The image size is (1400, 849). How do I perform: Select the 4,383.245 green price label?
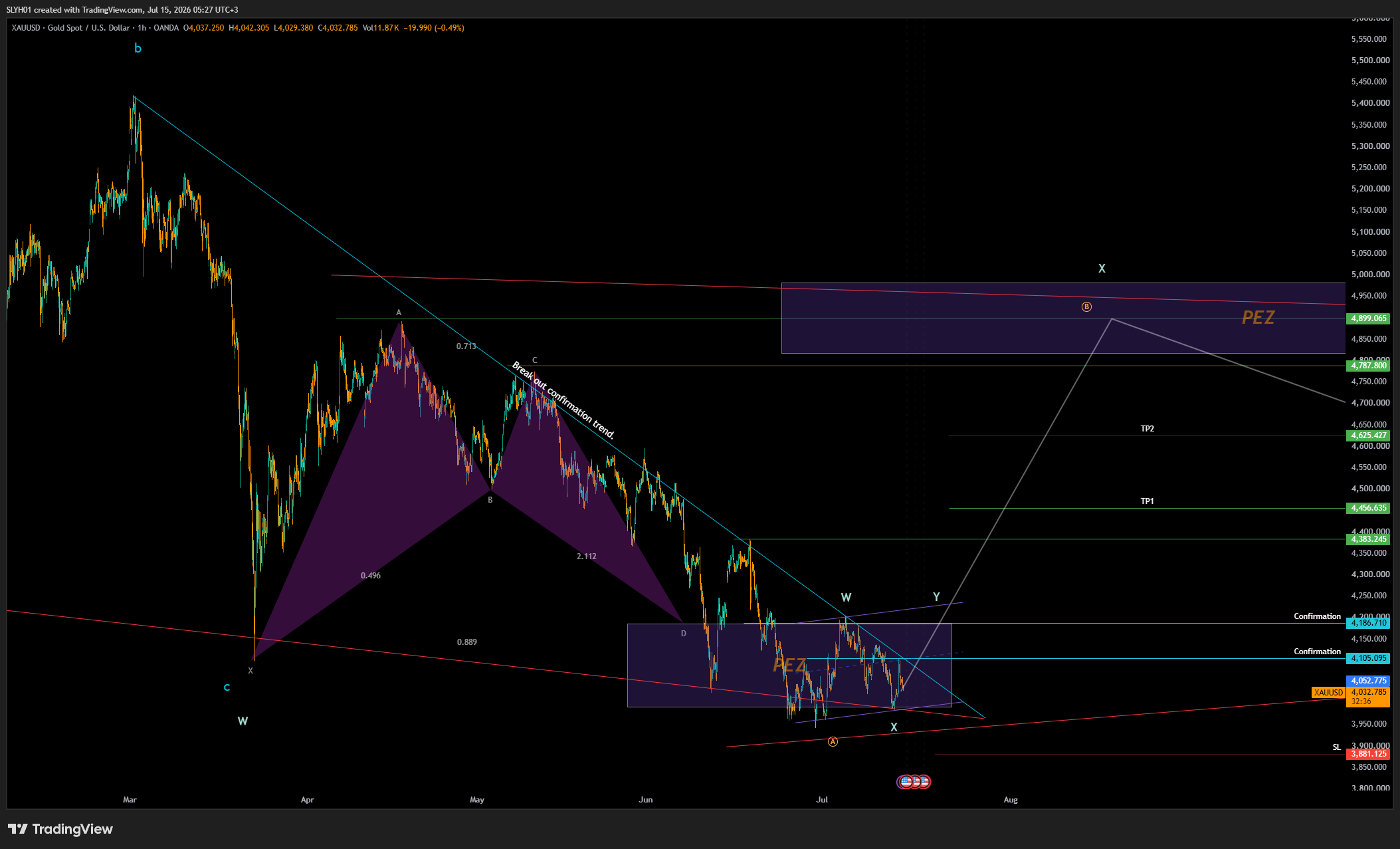pos(1369,539)
